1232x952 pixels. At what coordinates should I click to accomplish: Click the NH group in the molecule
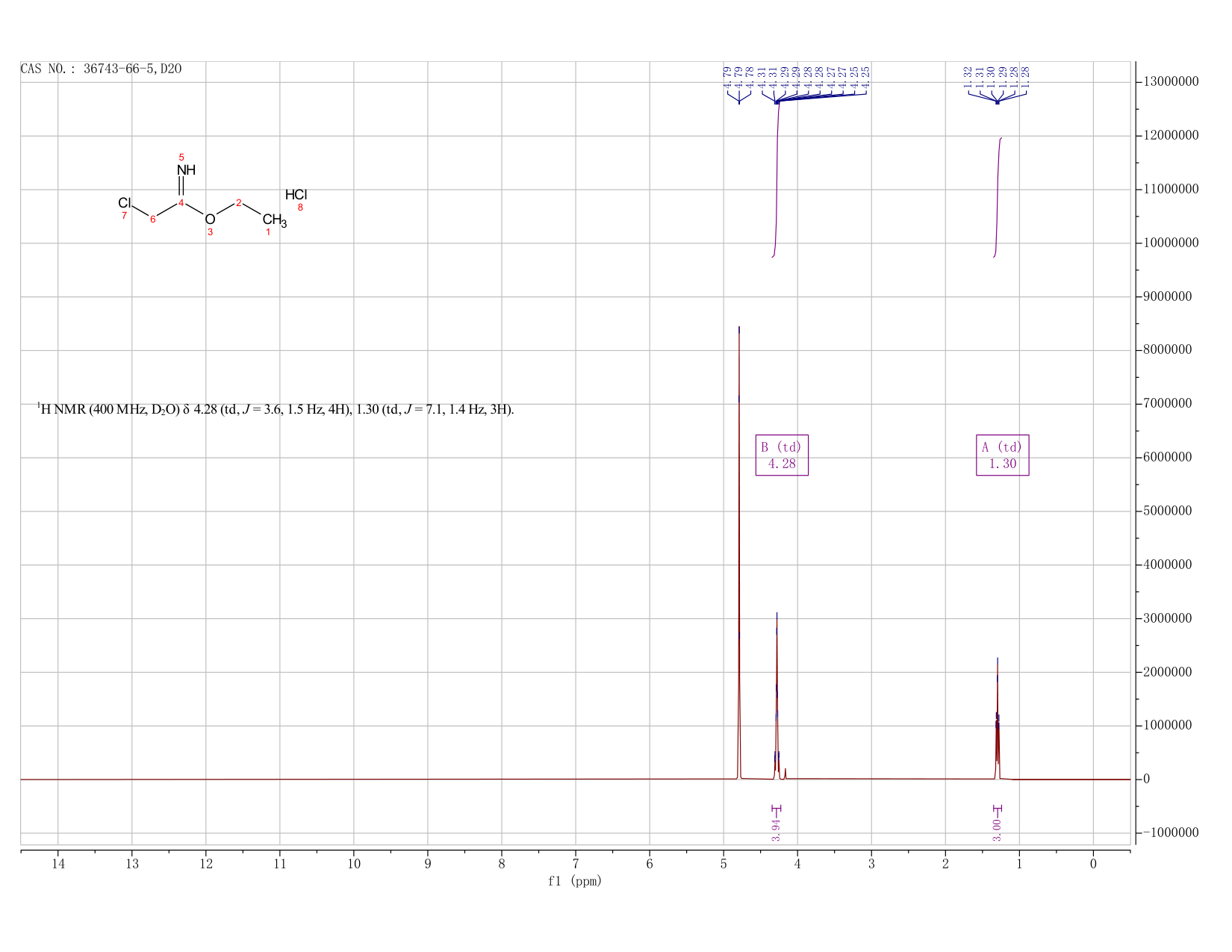point(186,170)
